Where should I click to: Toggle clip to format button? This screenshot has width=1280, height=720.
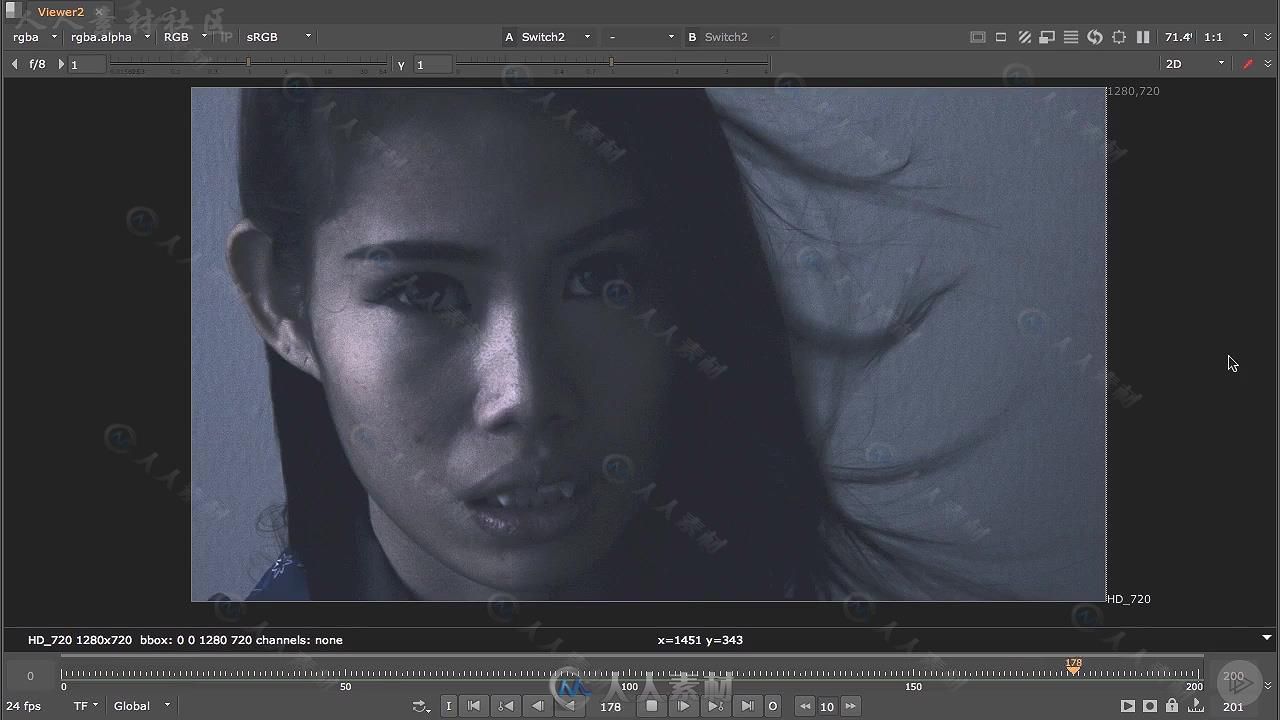[x=977, y=37]
